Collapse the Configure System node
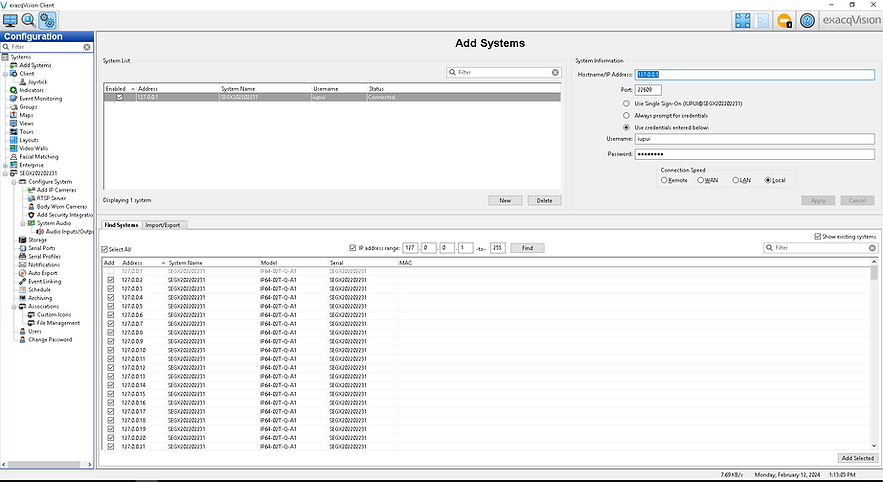883x482 pixels. point(14,182)
